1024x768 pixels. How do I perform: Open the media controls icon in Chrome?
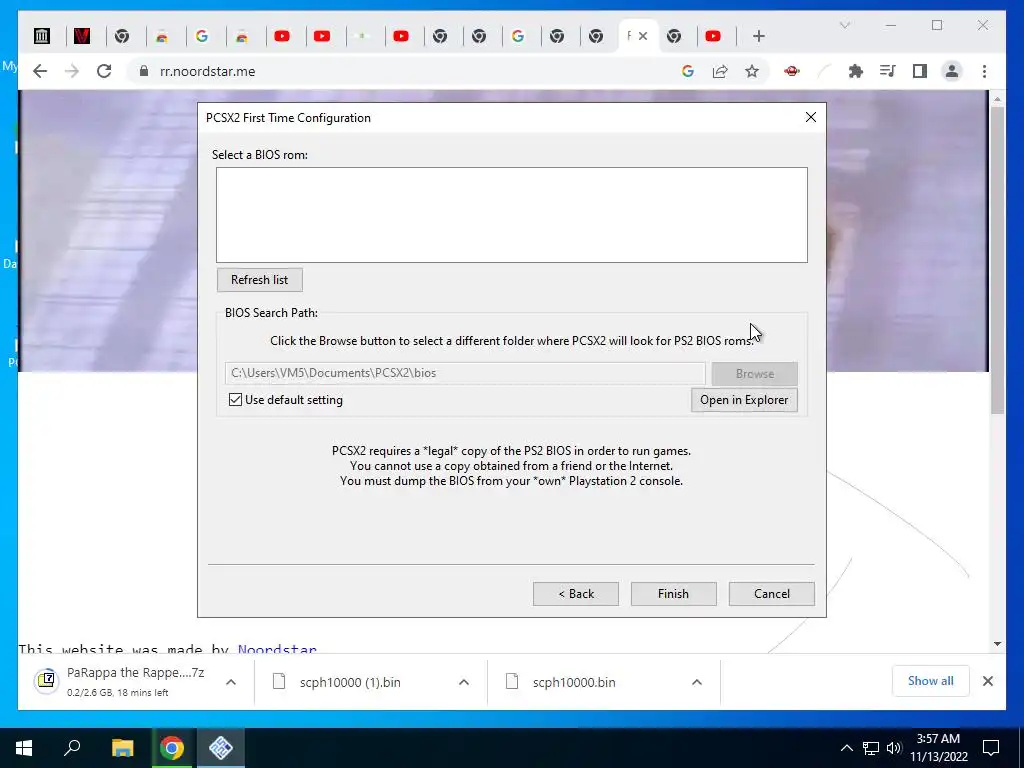(888, 71)
